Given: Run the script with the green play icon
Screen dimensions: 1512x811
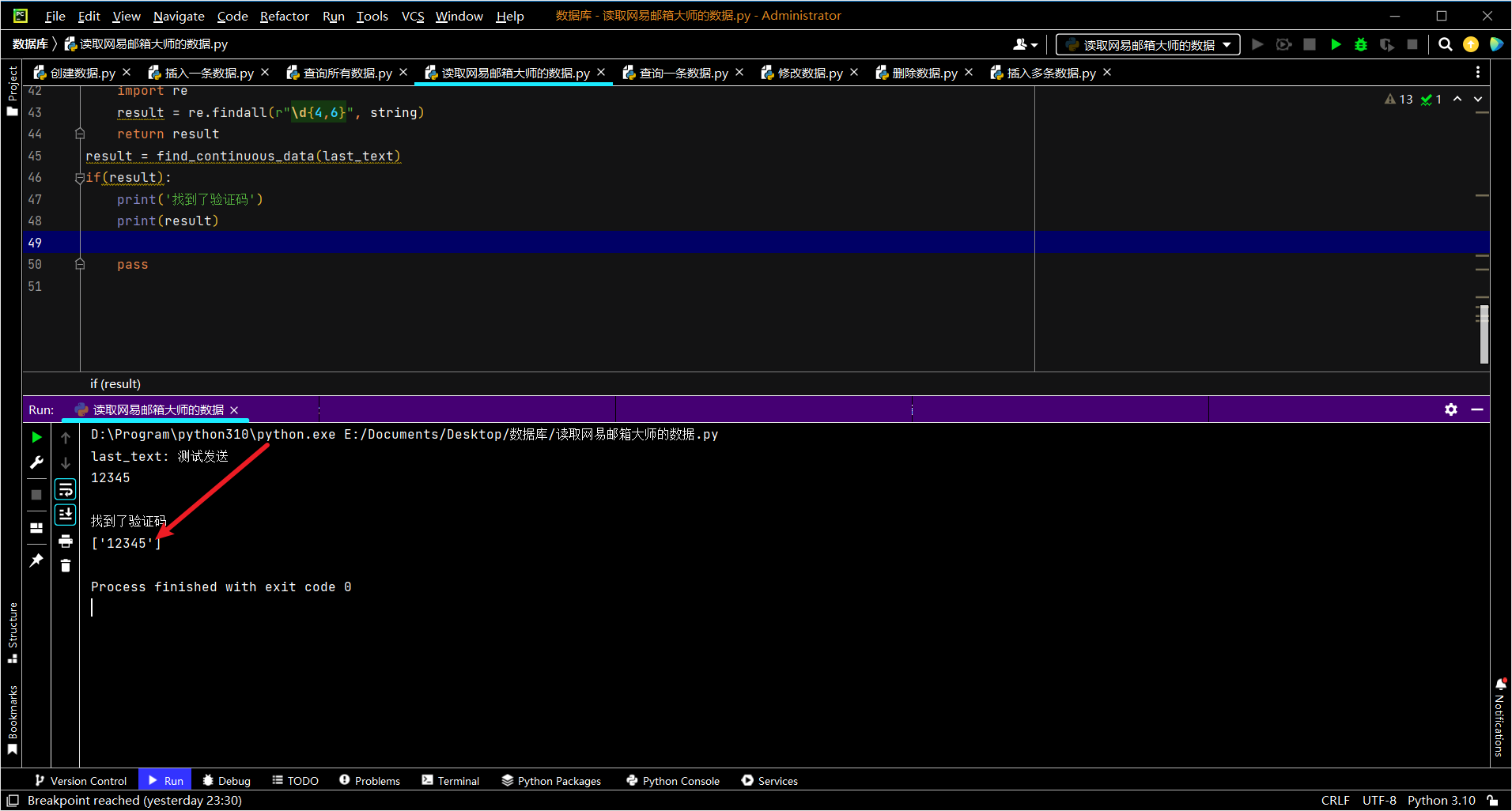Looking at the screenshot, I should point(1336,45).
